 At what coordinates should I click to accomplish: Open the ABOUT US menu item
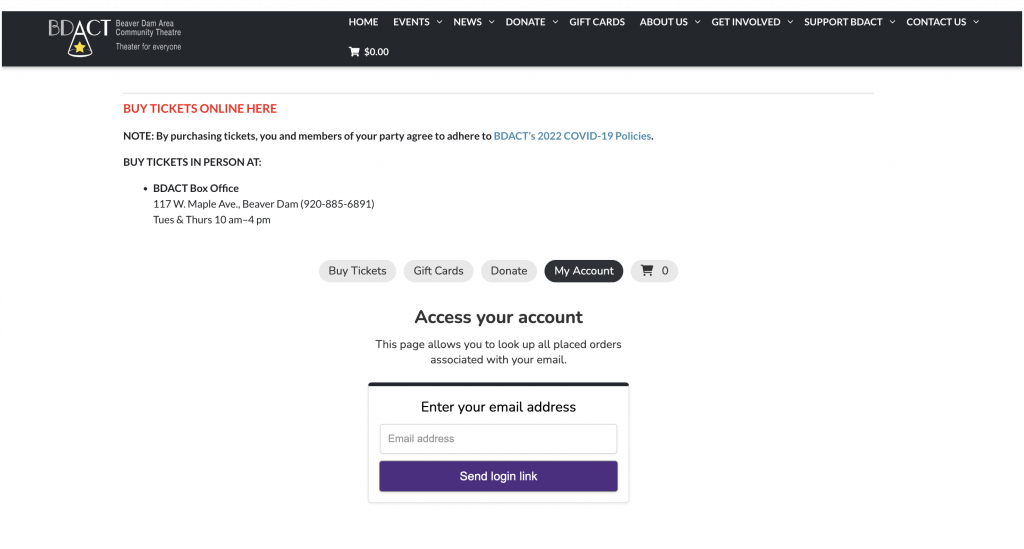[664, 22]
